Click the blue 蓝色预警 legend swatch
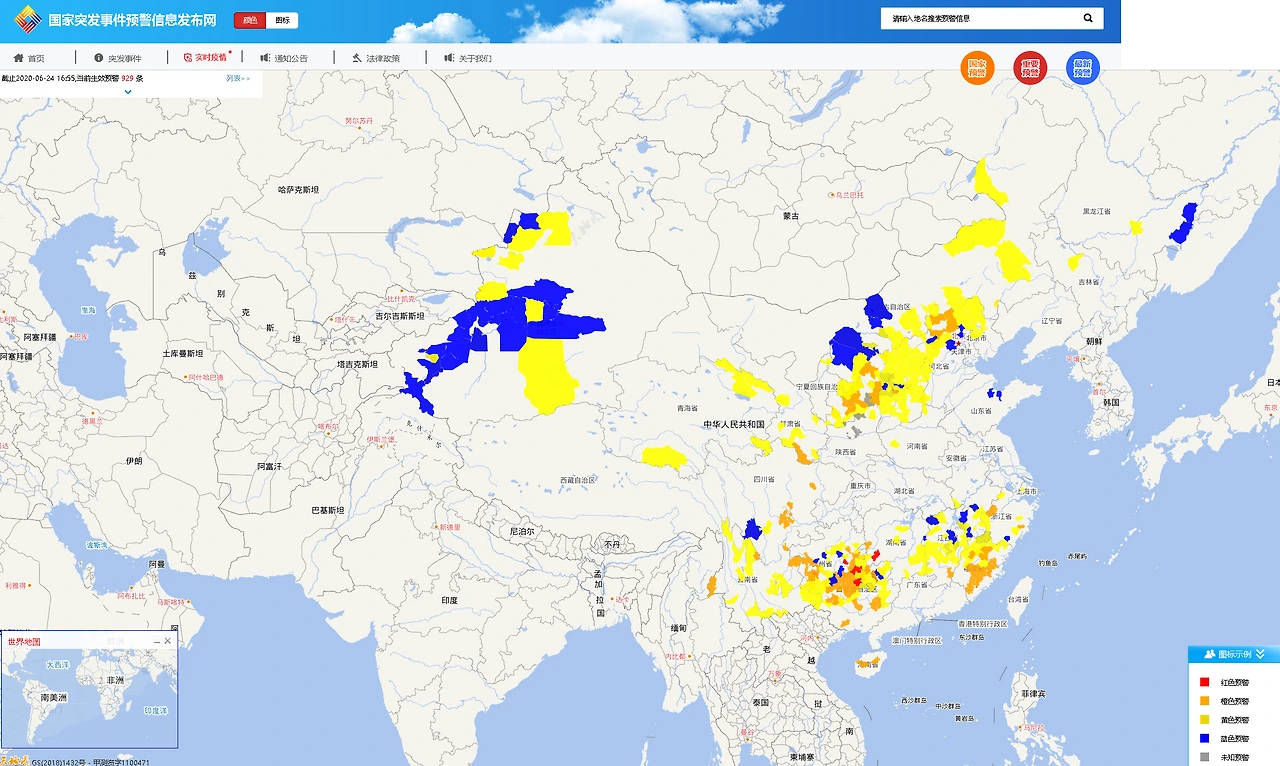 [1204, 739]
